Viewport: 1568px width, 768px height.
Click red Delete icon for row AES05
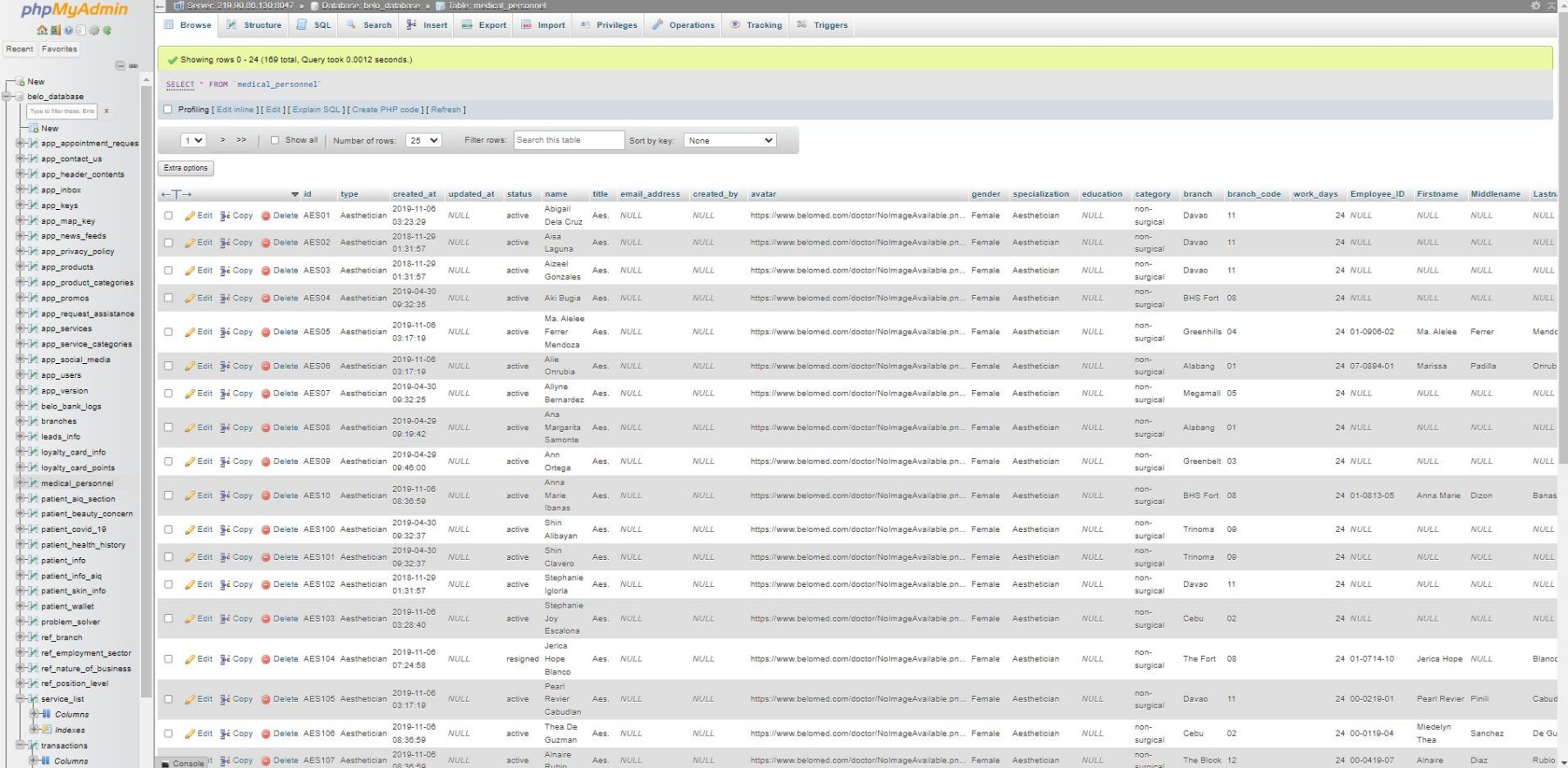click(266, 332)
